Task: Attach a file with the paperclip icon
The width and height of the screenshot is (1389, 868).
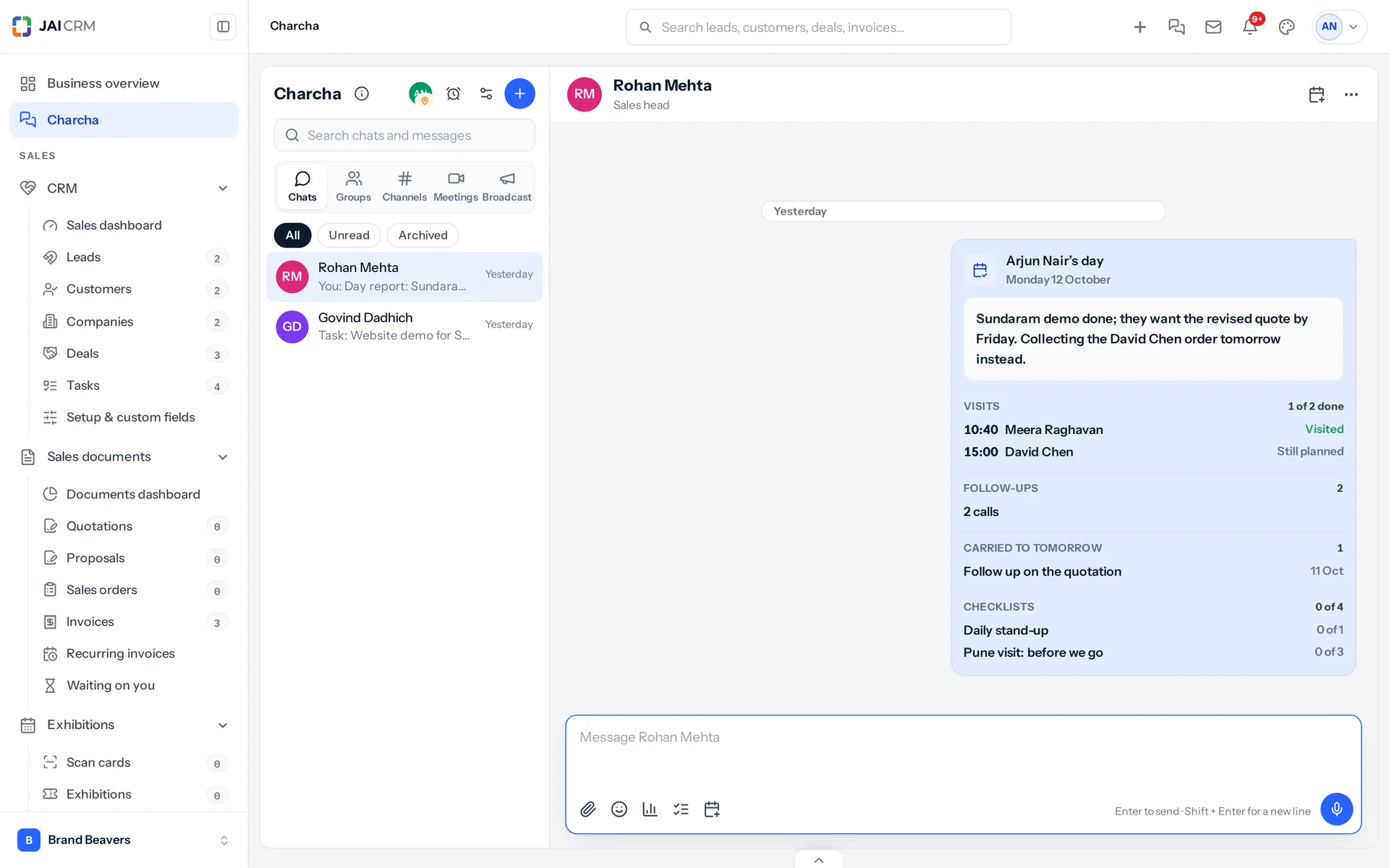Action: [588, 809]
